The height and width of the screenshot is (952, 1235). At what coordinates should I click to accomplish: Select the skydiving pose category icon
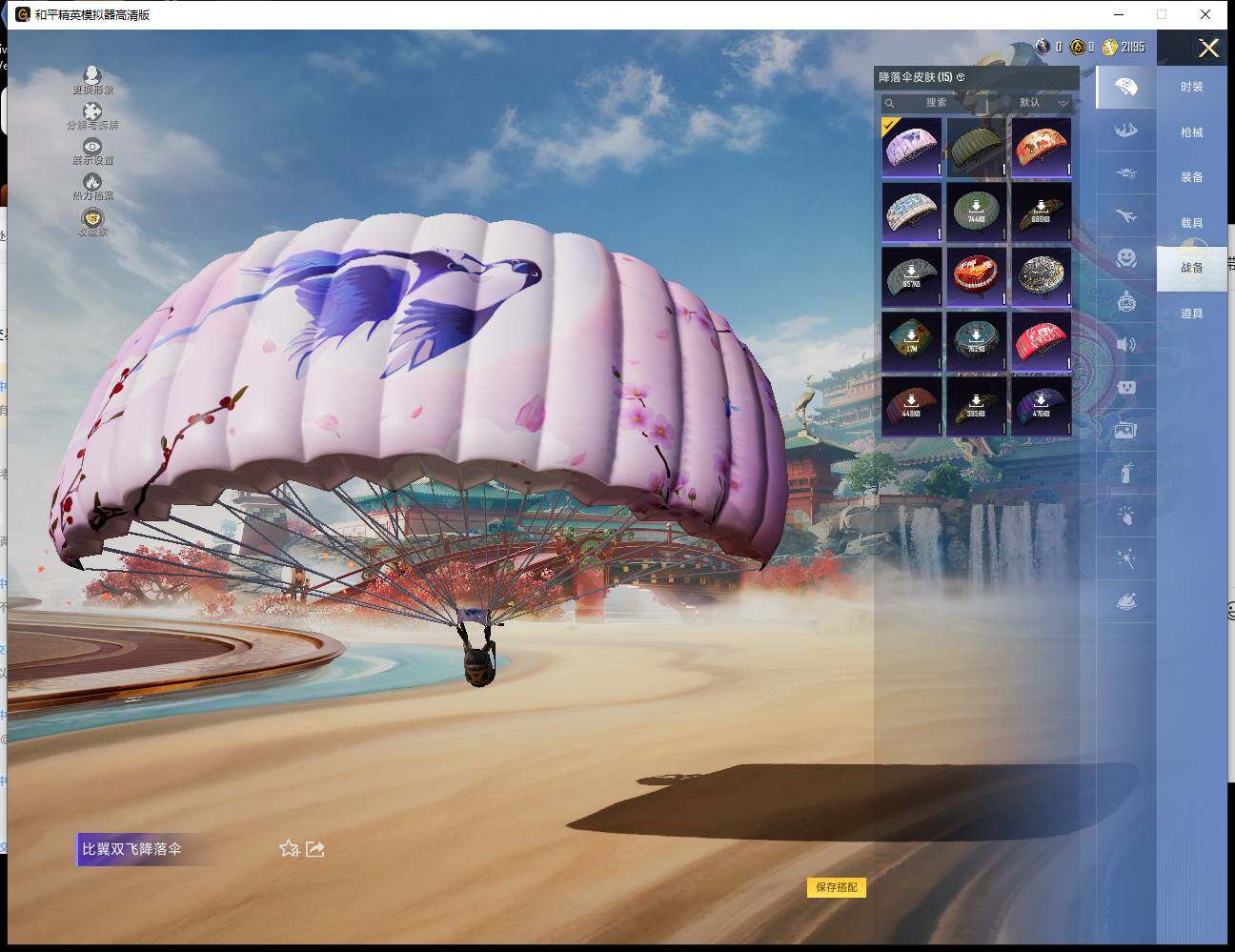point(1125,130)
